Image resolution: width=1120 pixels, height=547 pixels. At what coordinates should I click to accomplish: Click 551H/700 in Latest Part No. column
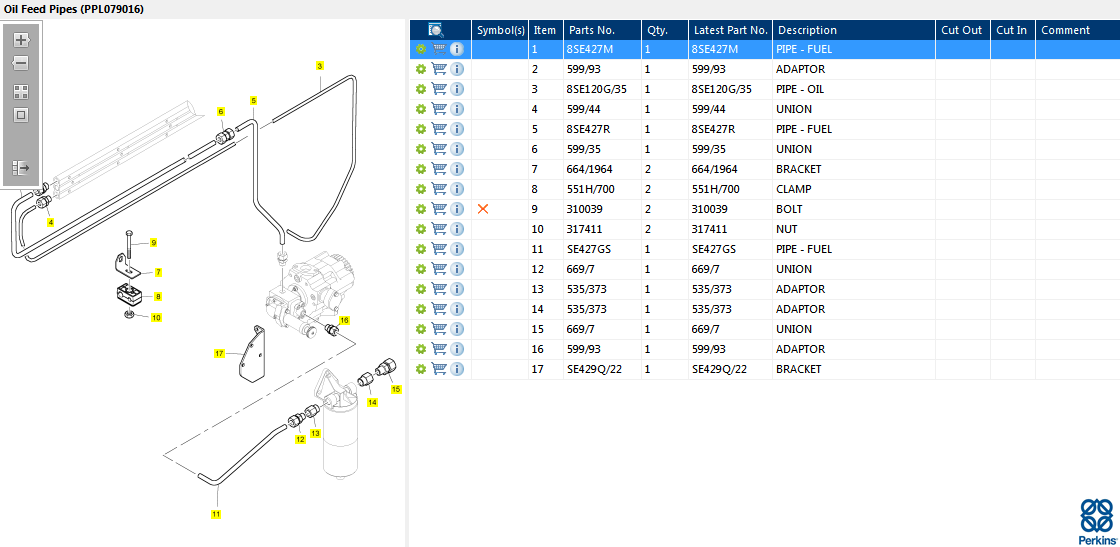pos(716,189)
